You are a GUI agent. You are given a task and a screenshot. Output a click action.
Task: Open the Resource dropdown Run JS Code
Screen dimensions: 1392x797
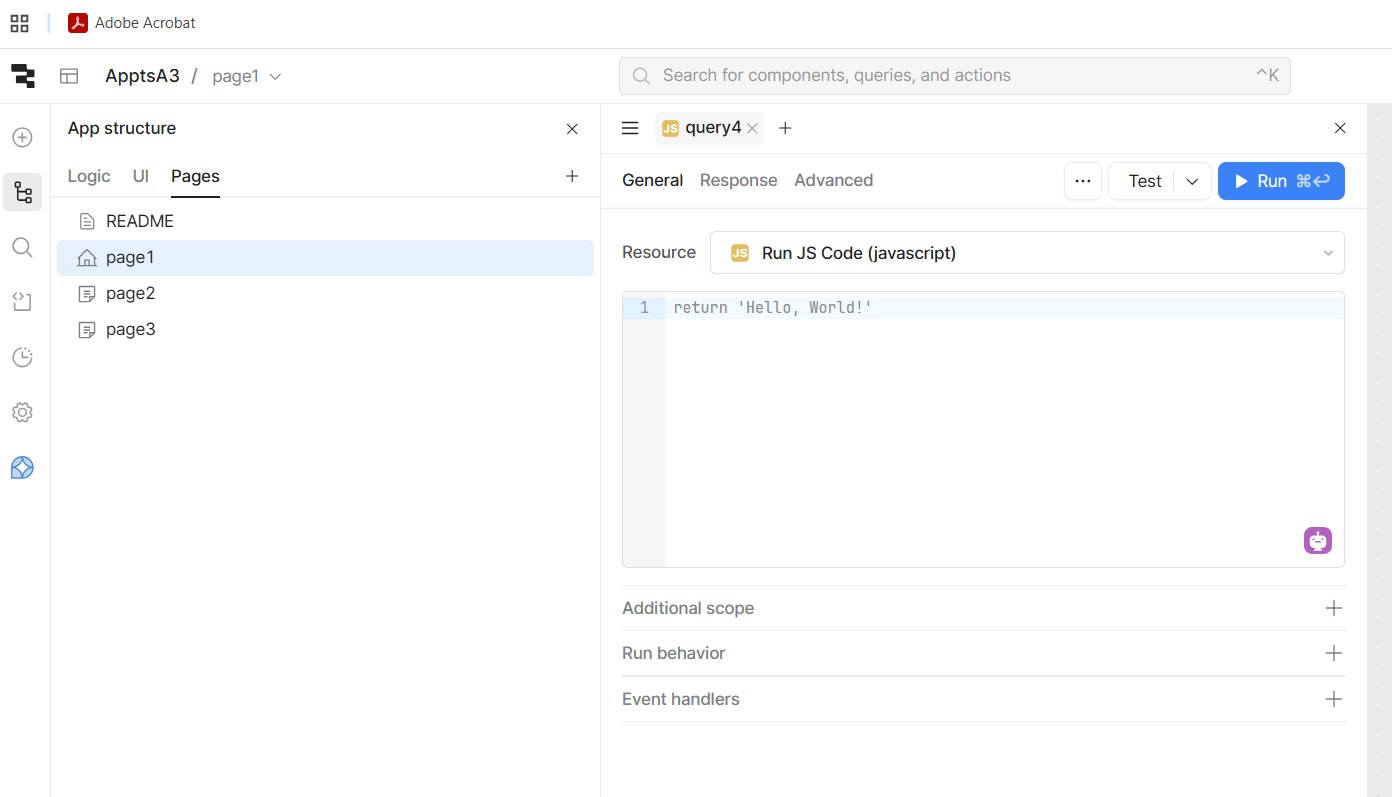[x=1026, y=253]
